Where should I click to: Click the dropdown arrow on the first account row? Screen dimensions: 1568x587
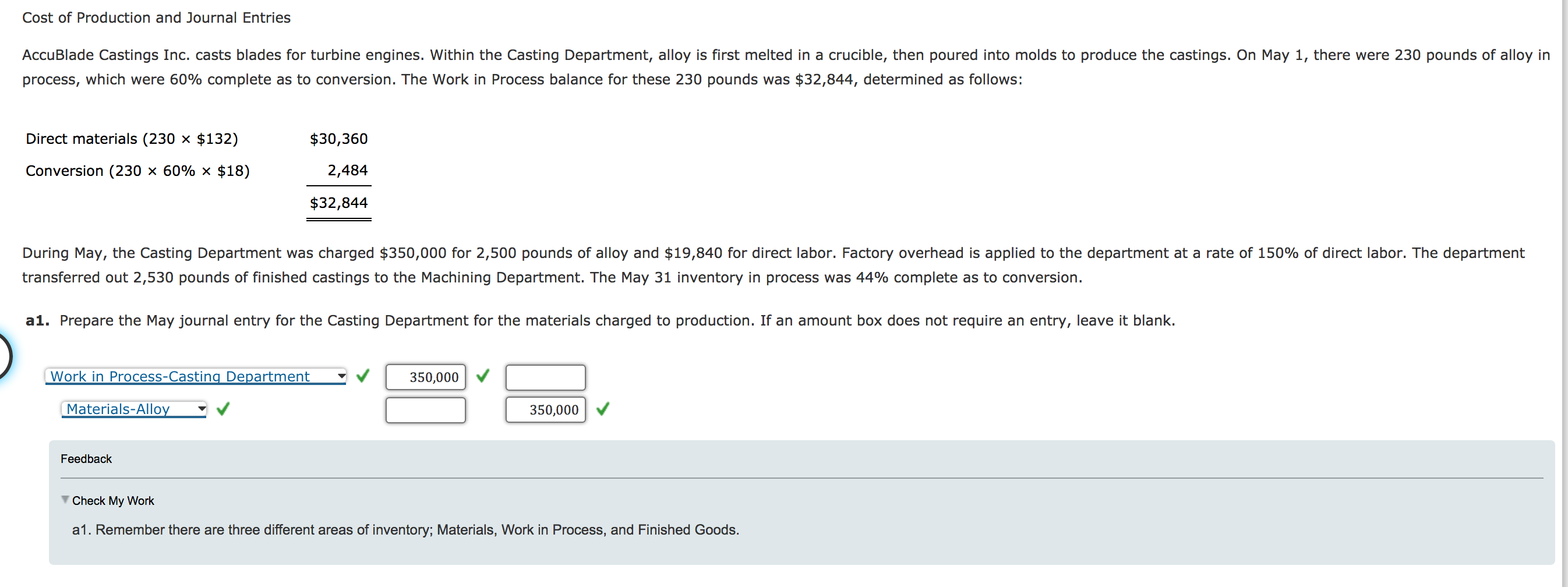tap(341, 376)
